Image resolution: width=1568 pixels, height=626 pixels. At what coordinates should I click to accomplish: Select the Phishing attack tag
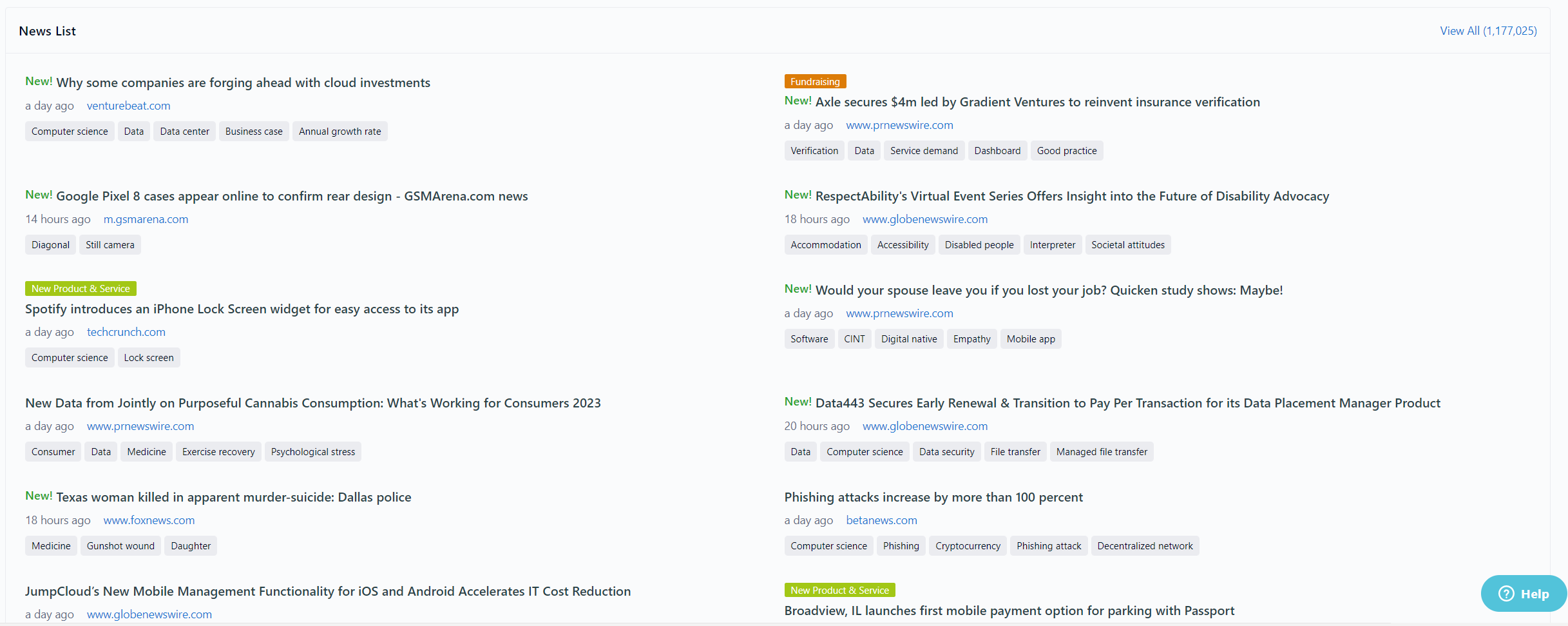(1048, 546)
